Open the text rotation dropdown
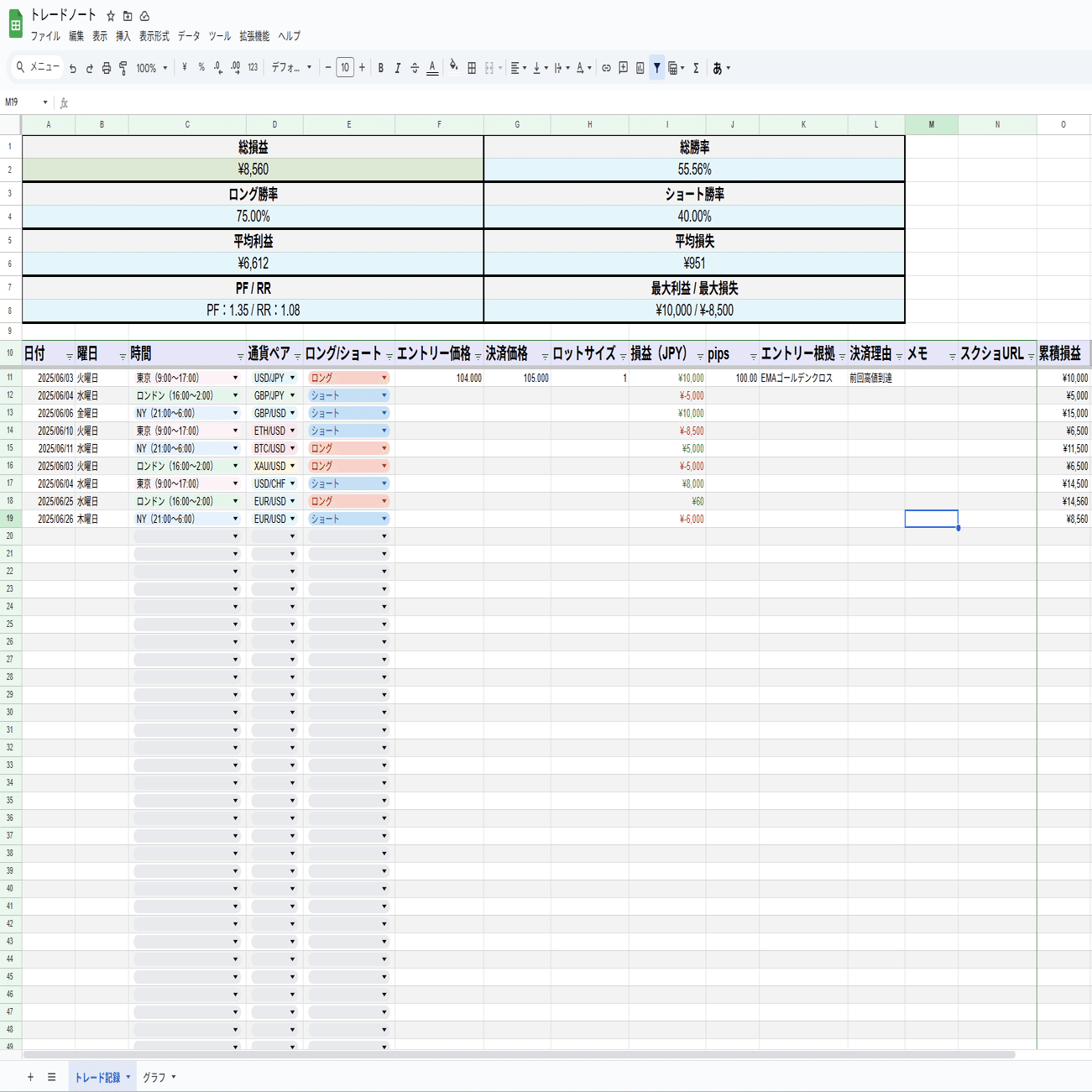1092x1092 pixels. (583, 68)
